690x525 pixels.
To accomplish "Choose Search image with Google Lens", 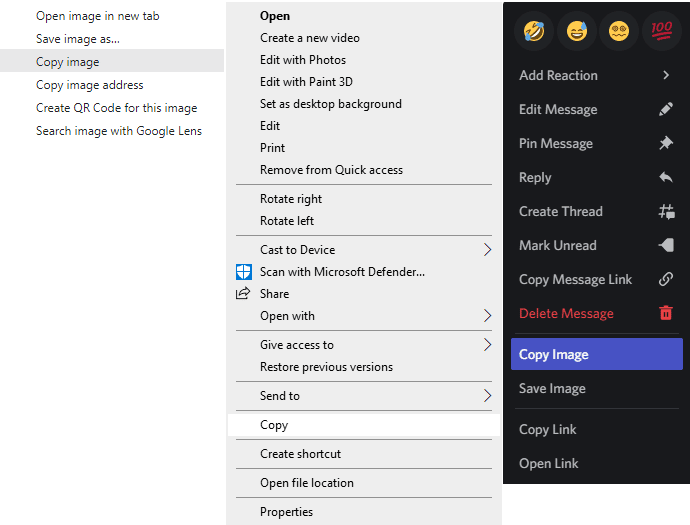I will [119, 131].
